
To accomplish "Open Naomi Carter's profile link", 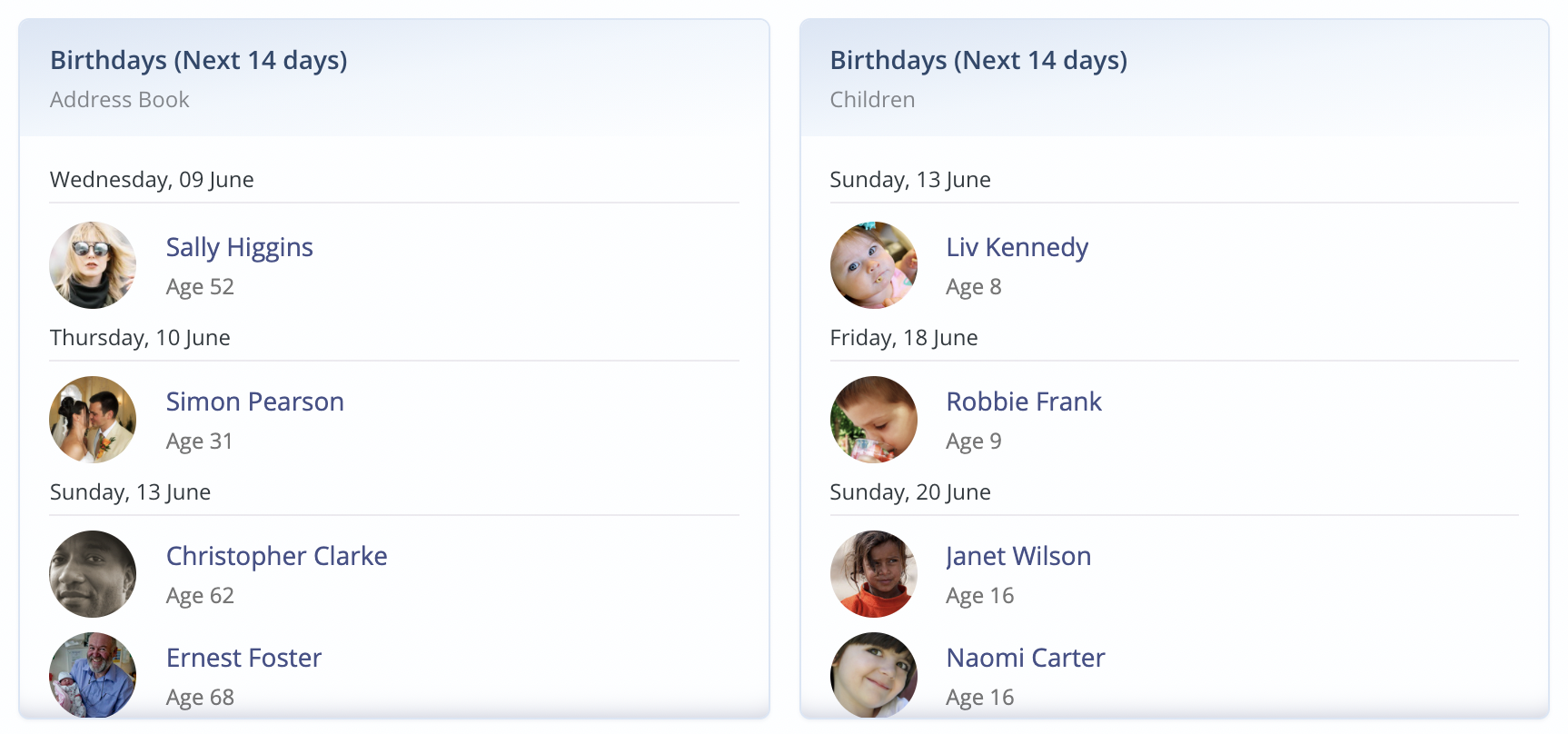I will pyautogui.click(x=1025, y=658).
